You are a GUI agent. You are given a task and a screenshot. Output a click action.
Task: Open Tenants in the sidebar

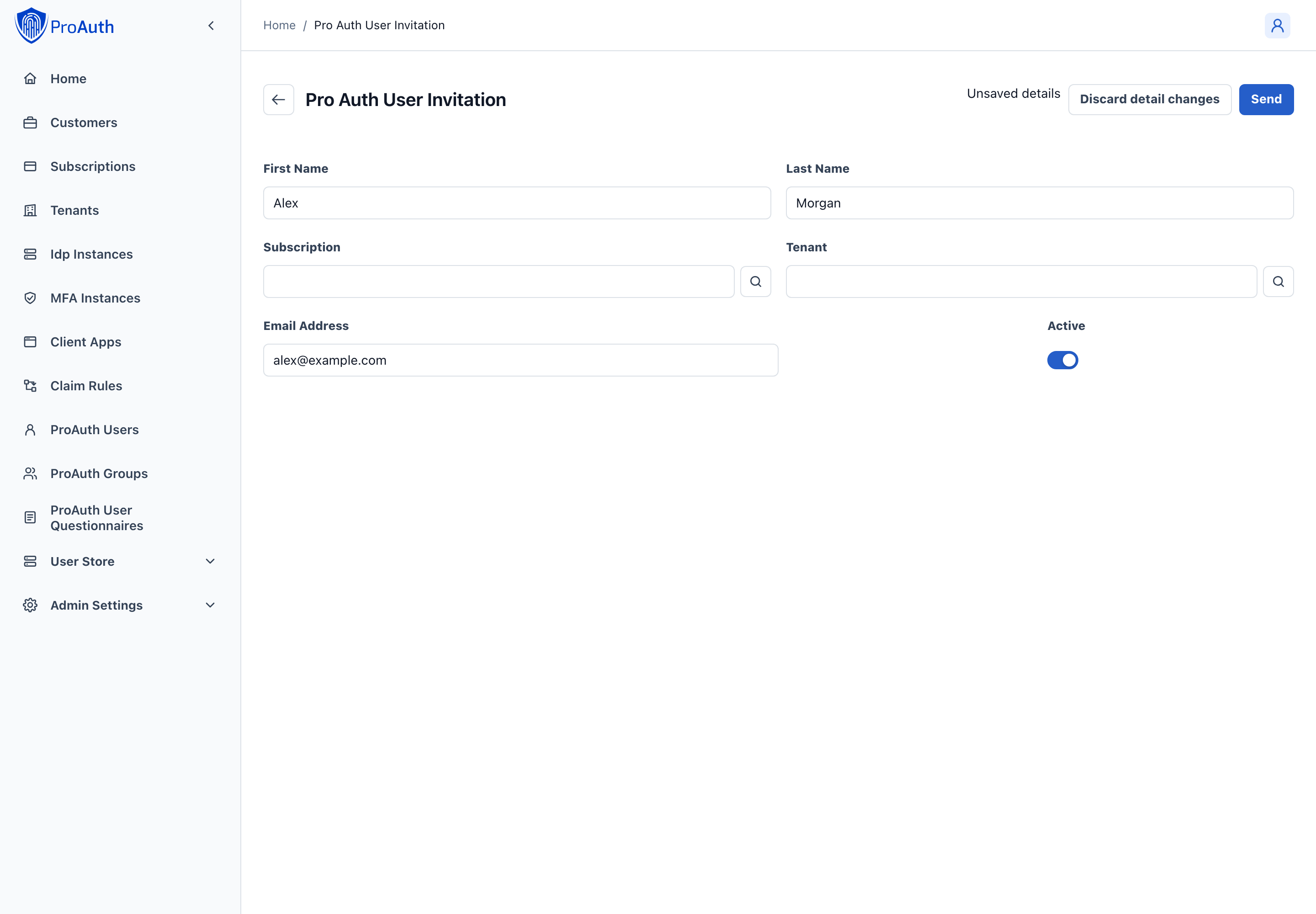[120, 210]
